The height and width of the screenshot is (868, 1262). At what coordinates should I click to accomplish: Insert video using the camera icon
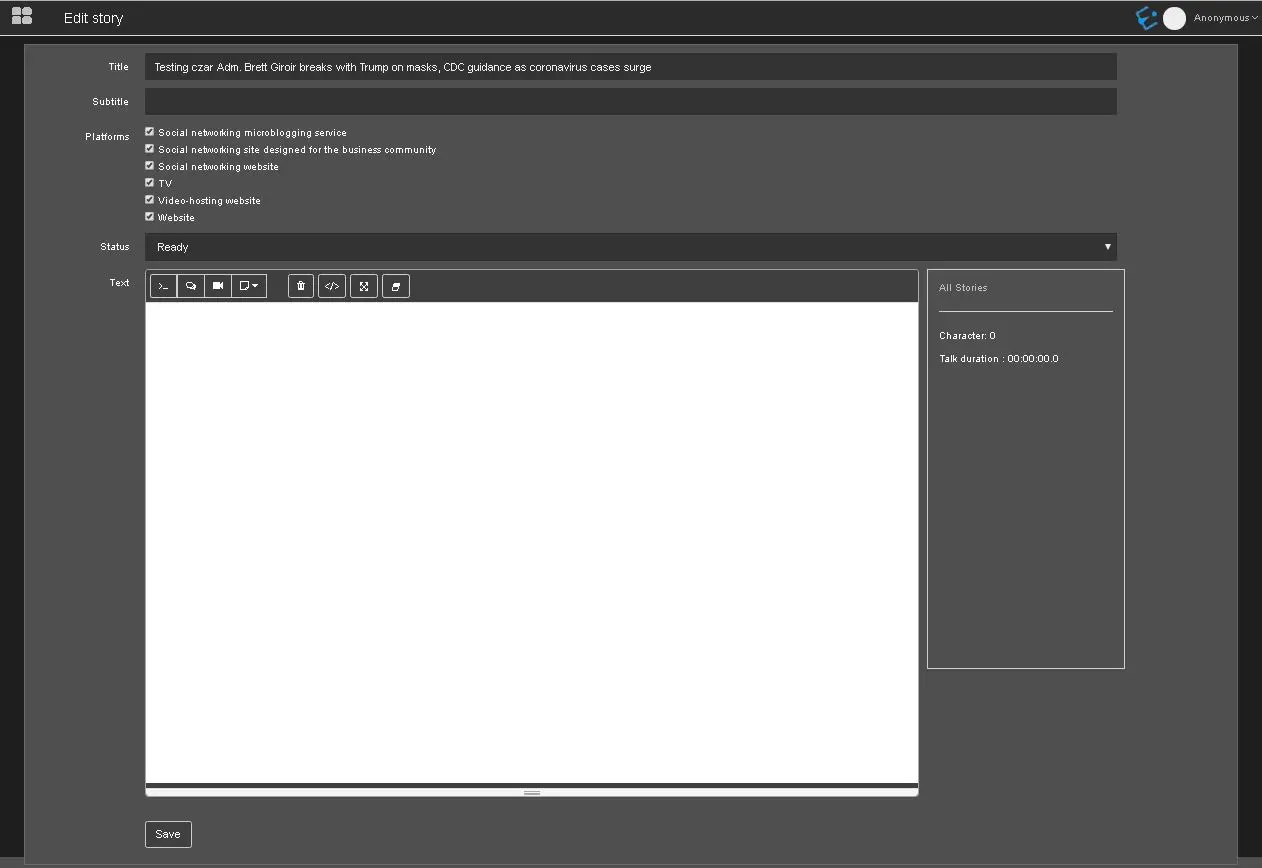click(x=218, y=286)
